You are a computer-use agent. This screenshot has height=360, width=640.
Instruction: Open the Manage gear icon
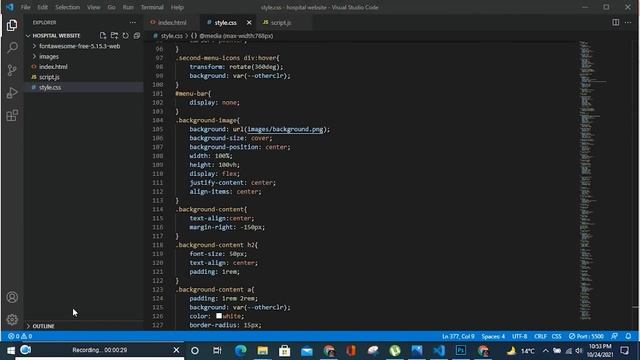[12, 319]
